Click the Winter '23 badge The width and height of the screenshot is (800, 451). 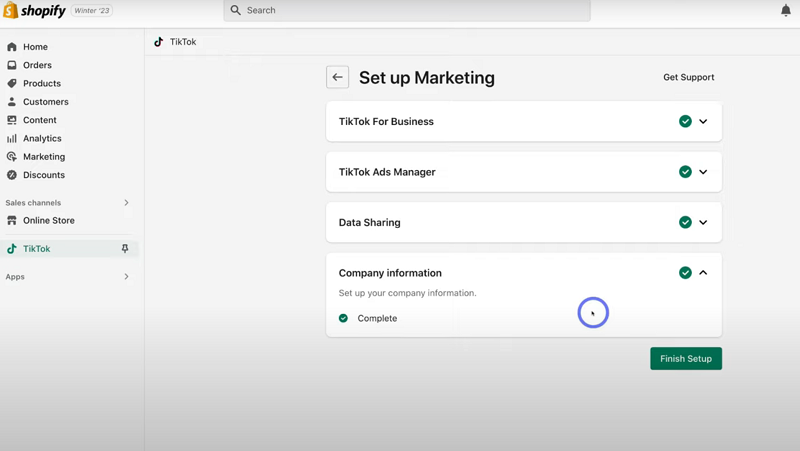(x=92, y=10)
